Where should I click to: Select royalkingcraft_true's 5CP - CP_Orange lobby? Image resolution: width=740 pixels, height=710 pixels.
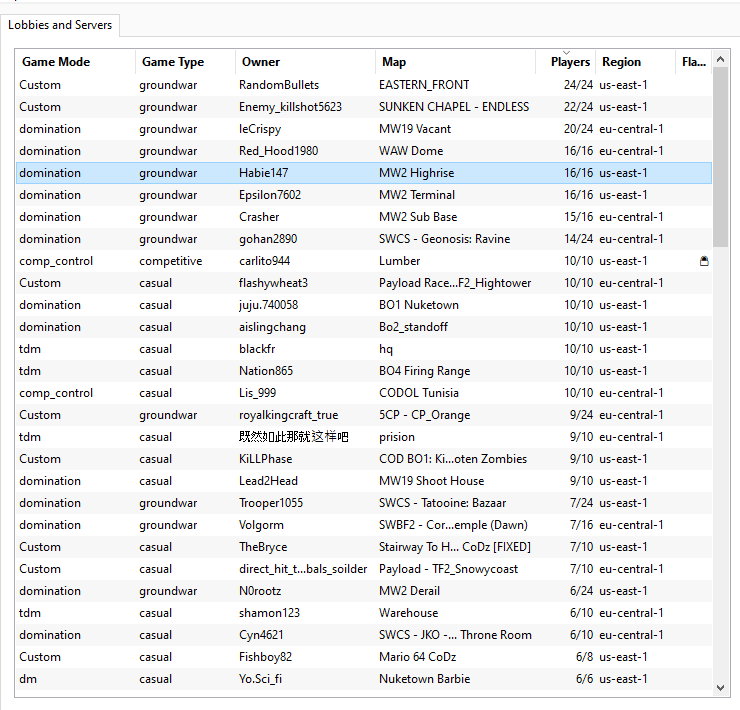pos(364,415)
